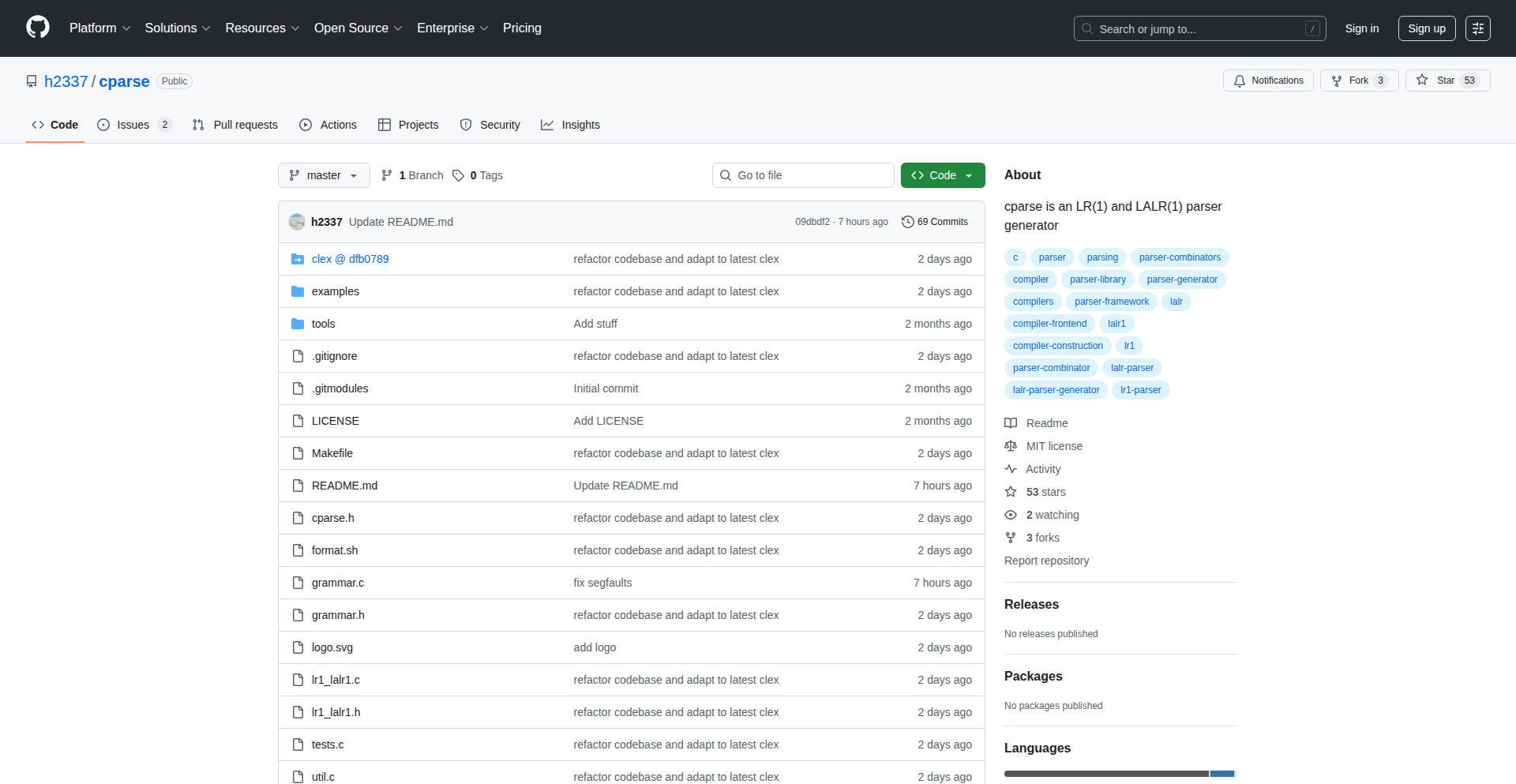Click the lalr-parser topic tag
This screenshot has height=784, width=1516.
pos(1131,368)
